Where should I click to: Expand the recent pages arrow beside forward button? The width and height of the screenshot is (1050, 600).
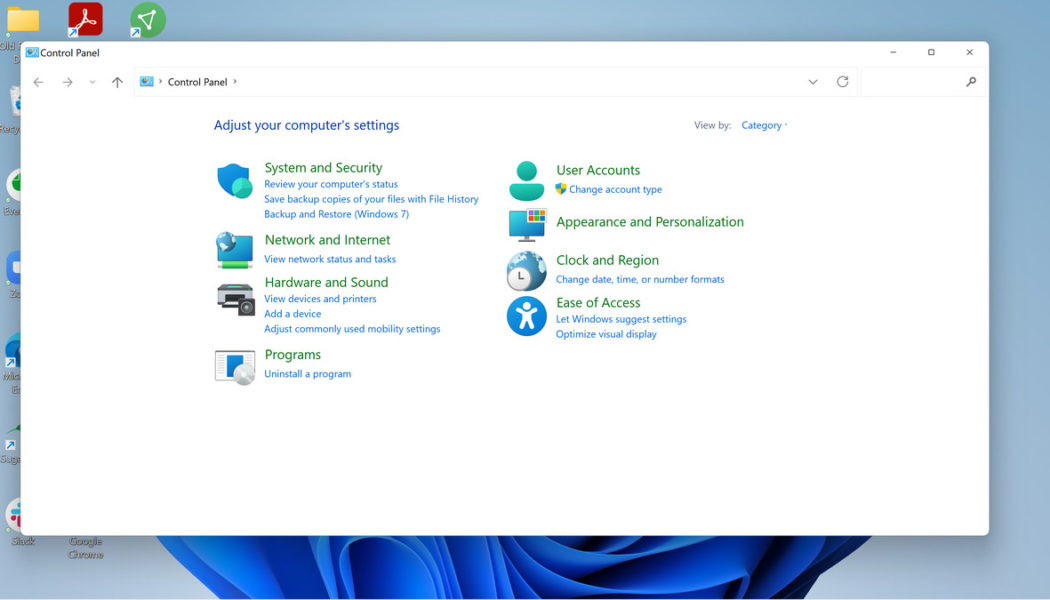coord(92,82)
